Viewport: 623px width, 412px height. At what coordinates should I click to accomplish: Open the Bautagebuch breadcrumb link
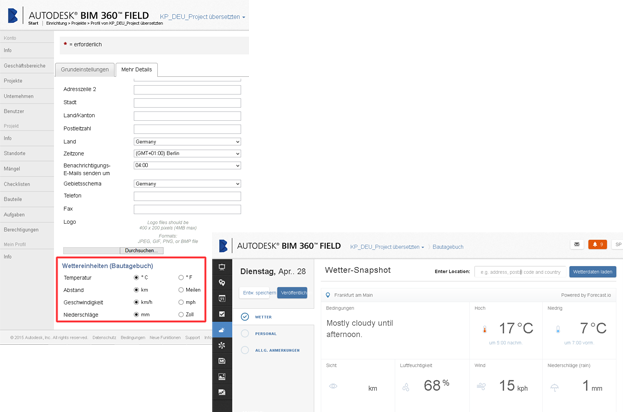pyautogui.click(x=448, y=247)
